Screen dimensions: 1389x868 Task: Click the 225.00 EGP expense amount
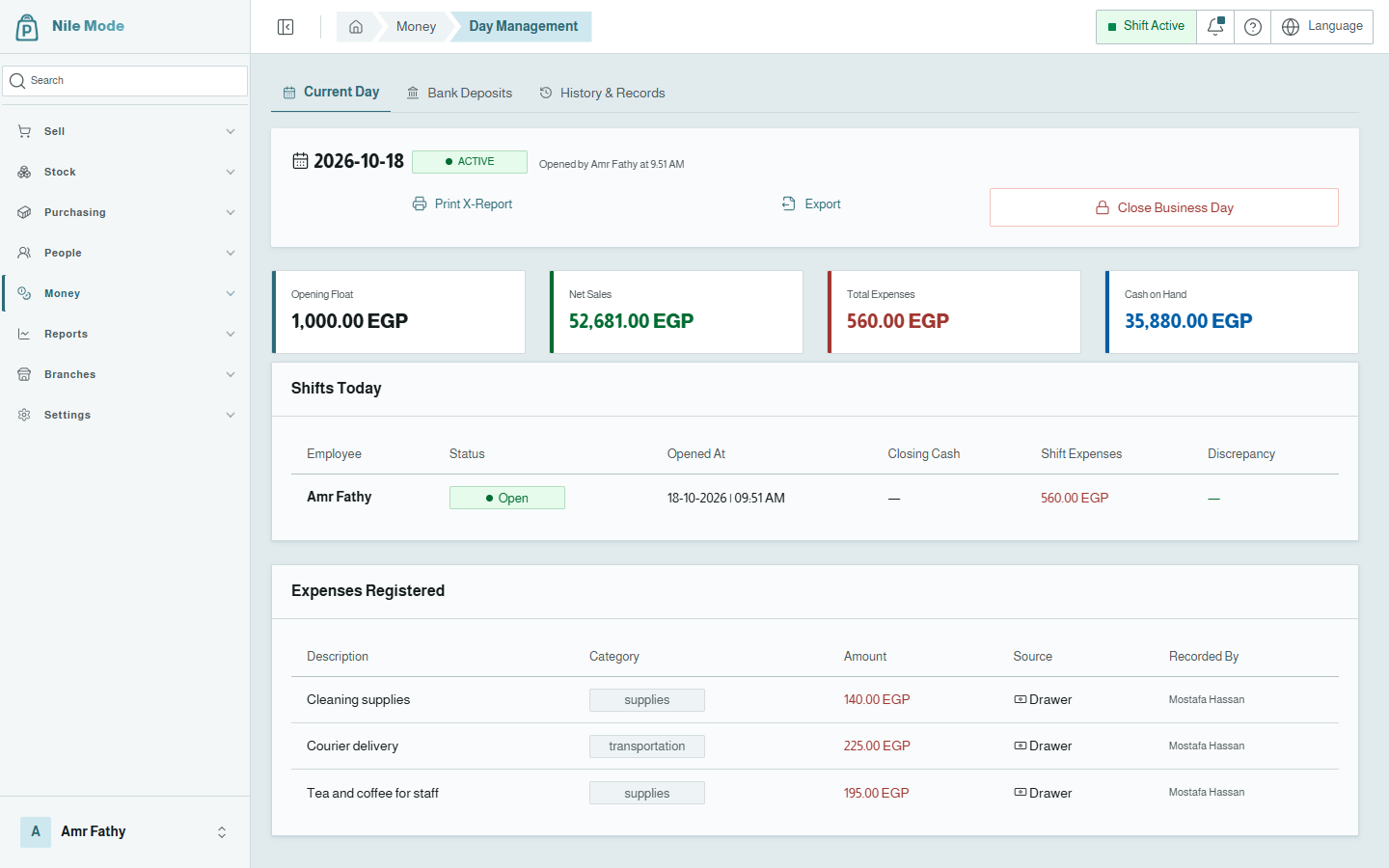pos(877,746)
